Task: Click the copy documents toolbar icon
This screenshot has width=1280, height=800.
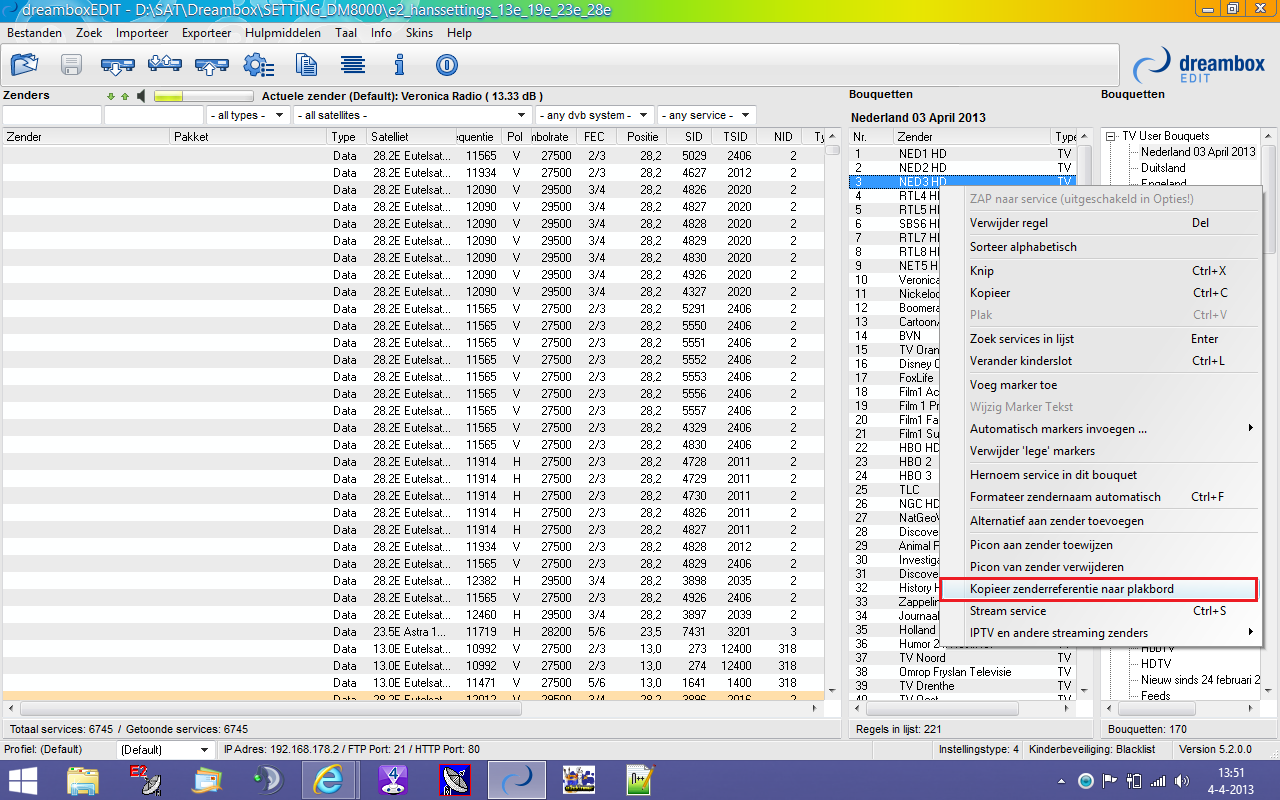Action: 306,66
